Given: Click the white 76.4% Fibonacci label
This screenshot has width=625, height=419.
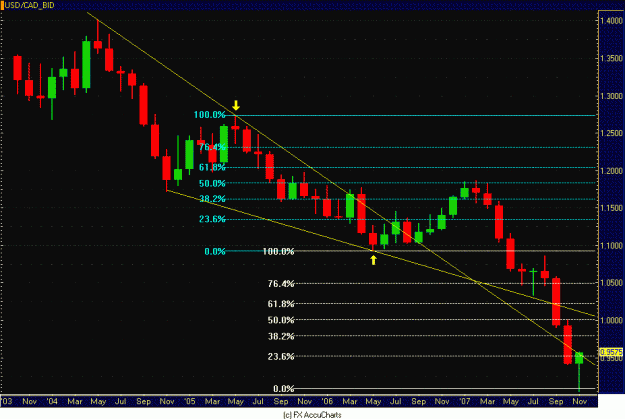Looking at the screenshot, I should pos(281,283).
